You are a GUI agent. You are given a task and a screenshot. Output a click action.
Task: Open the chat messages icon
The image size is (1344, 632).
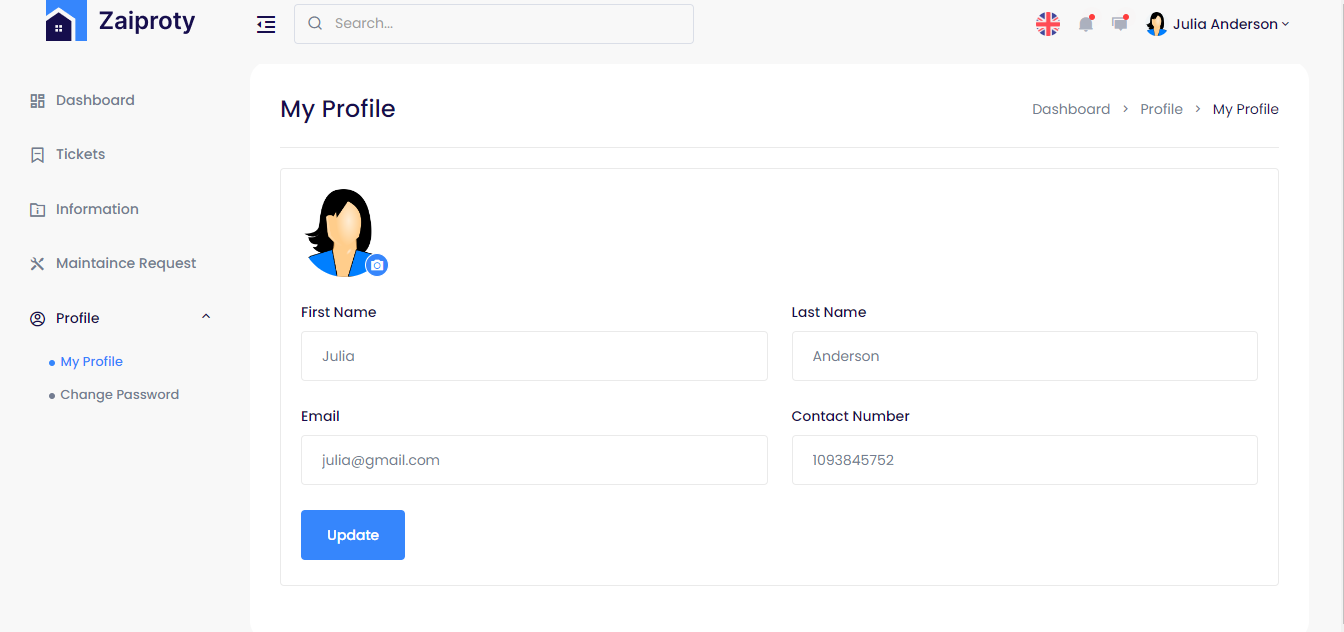pyautogui.click(x=1120, y=24)
